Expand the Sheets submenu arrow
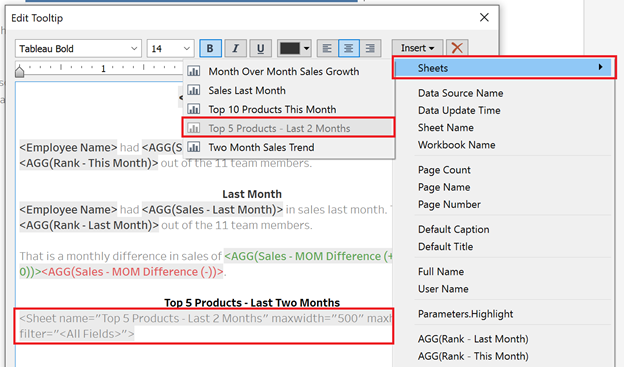This screenshot has height=367, width=624. click(x=601, y=67)
